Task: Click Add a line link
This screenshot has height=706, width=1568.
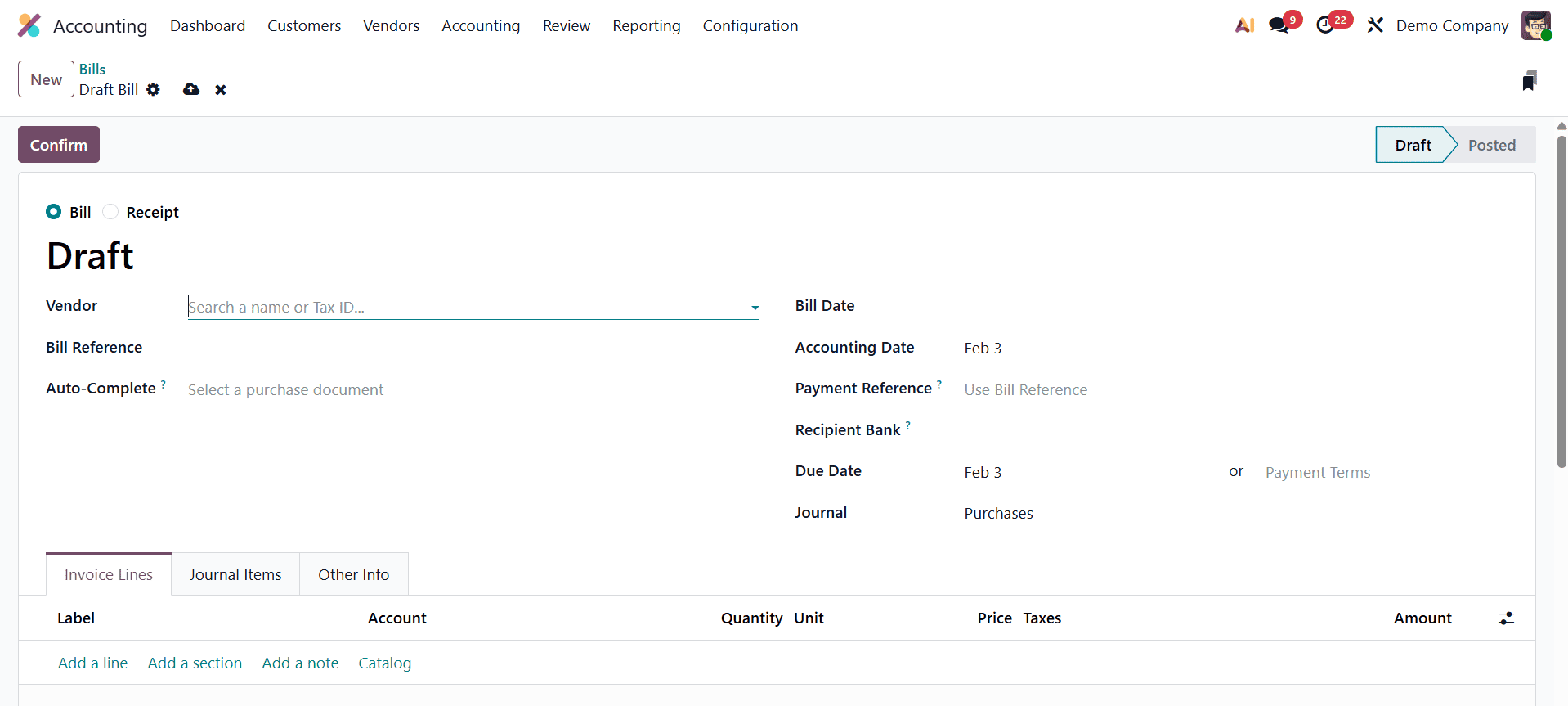Action: click(93, 663)
